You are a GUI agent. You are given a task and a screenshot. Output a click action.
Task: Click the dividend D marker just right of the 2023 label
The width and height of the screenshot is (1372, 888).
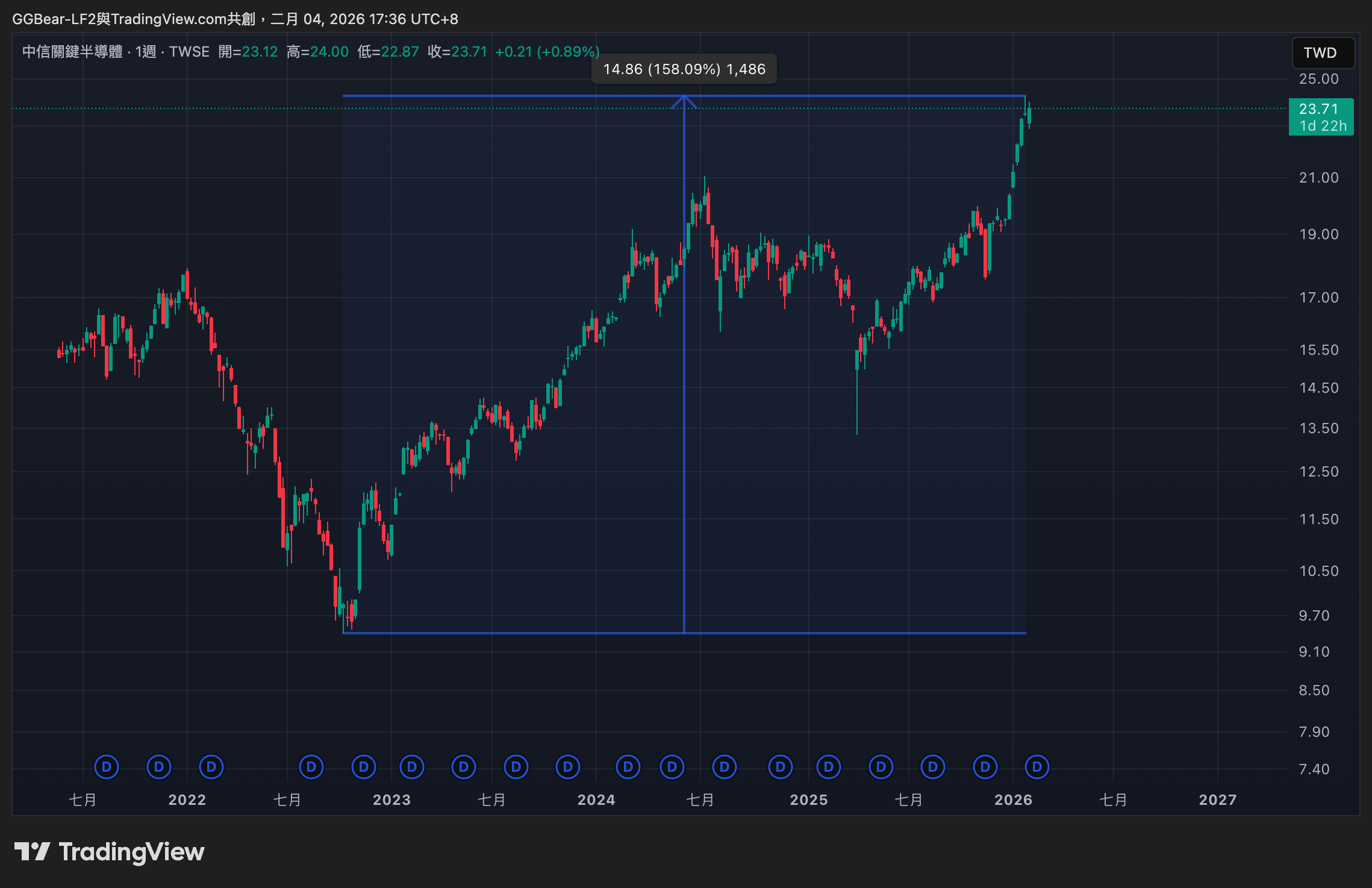[411, 767]
